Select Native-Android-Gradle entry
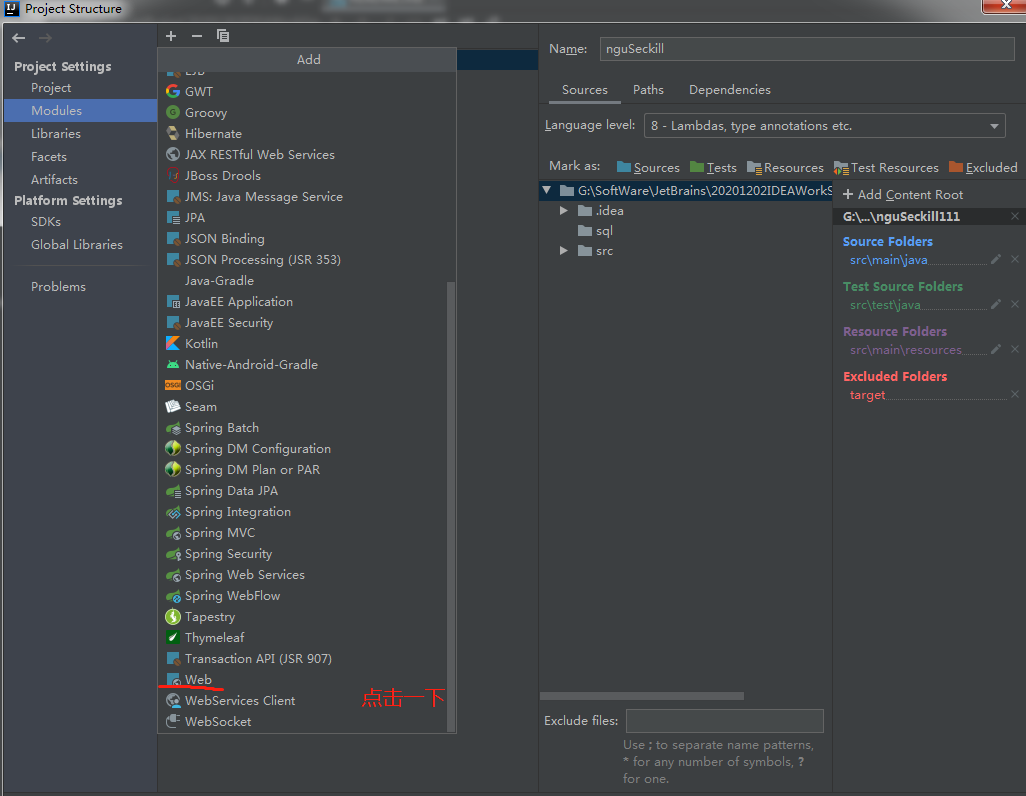Viewport: 1026px width, 796px height. 307,365
